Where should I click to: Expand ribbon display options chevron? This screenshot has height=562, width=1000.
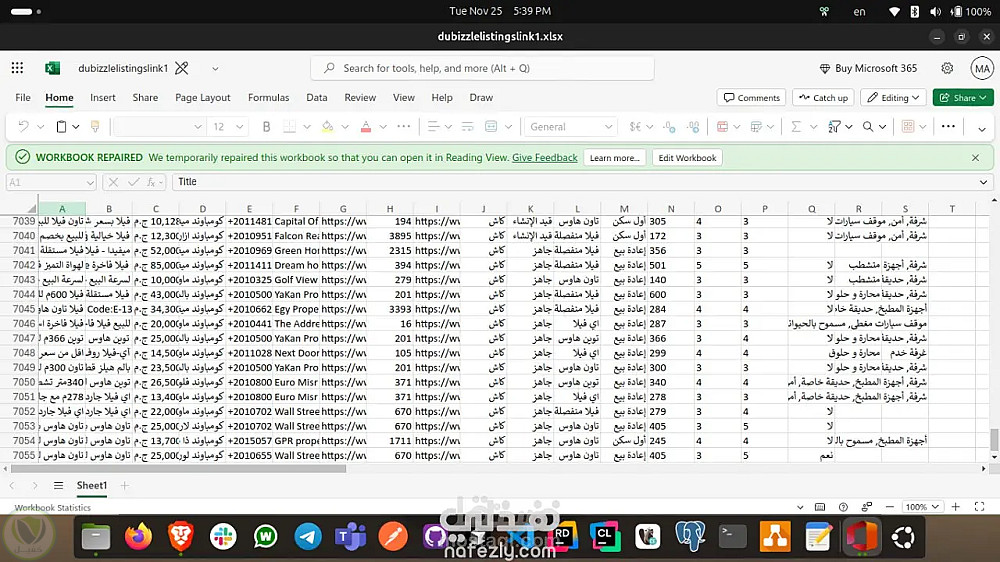click(982, 129)
